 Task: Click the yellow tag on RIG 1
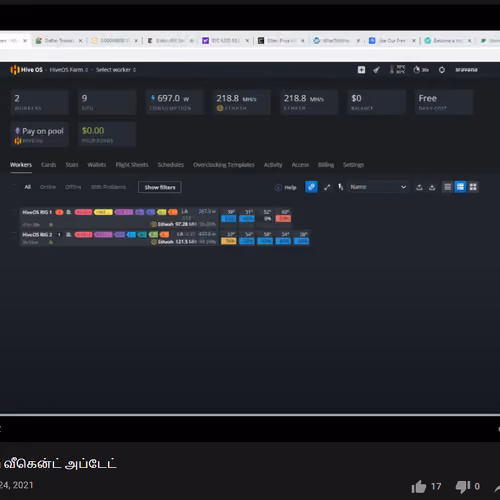click(103, 212)
